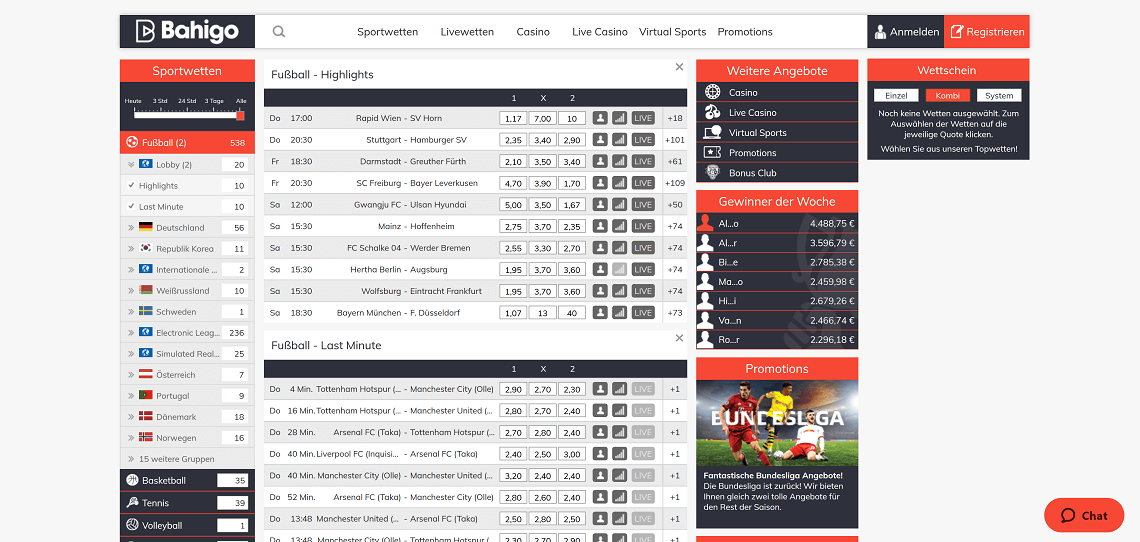Expand +101 more bets for Stuttgart match
This screenshot has width=1140, height=542.
point(674,140)
